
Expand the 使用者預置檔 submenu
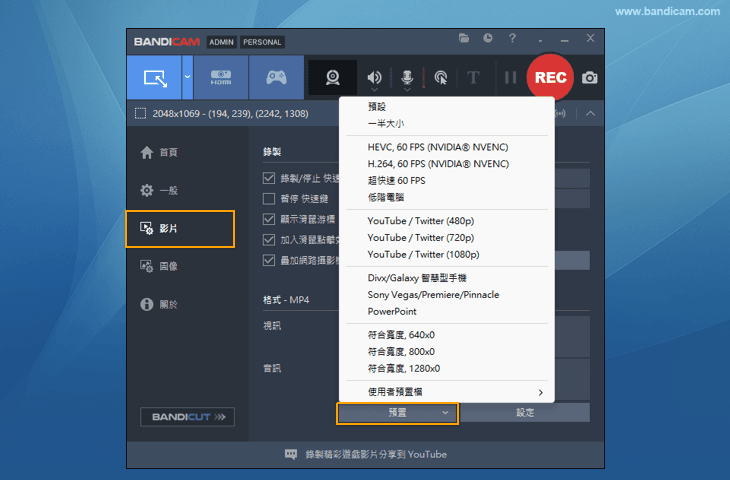[446, 392]
